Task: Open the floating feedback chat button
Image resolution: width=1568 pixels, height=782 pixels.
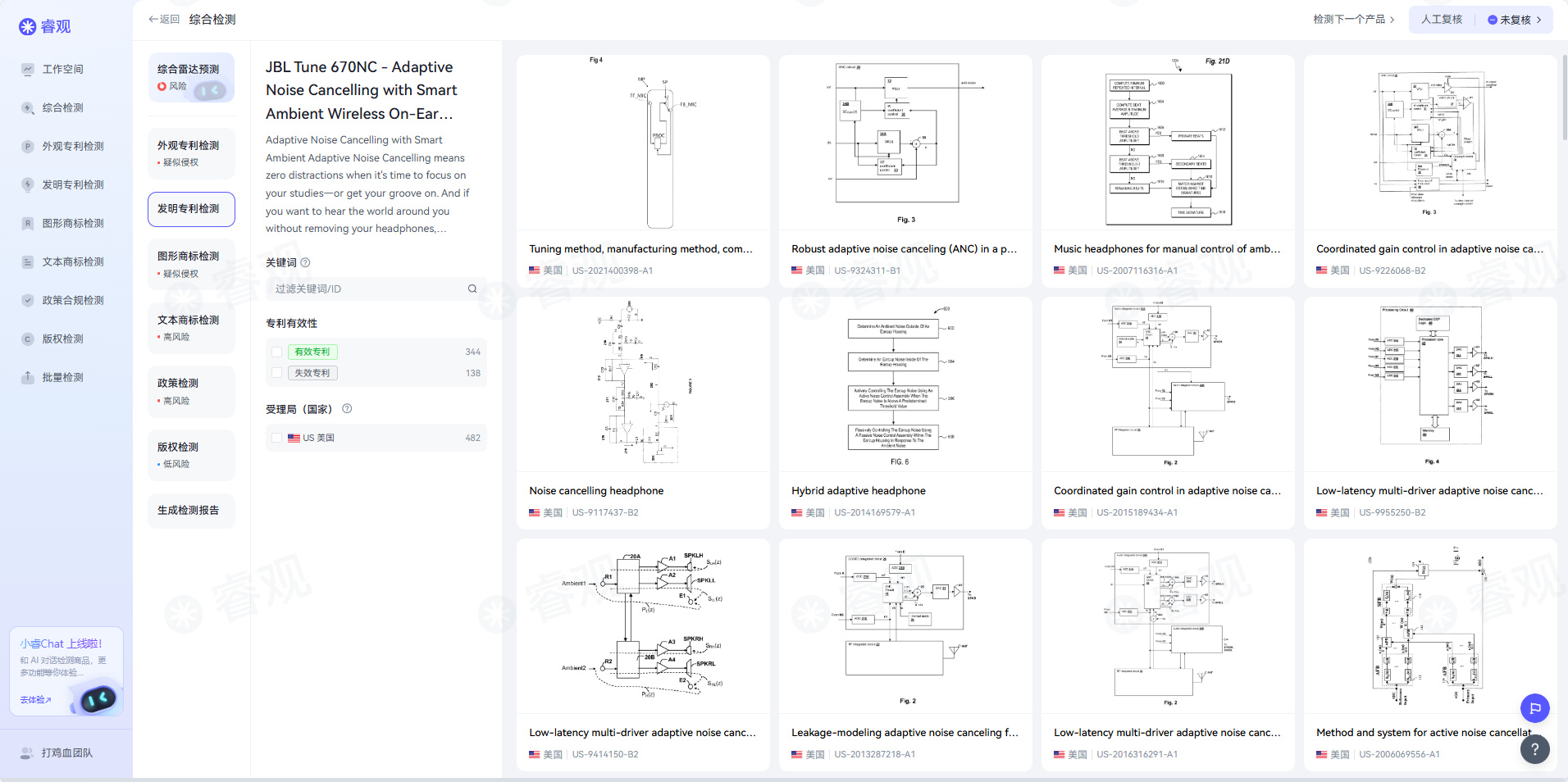Action: (x=1534, y=708)
